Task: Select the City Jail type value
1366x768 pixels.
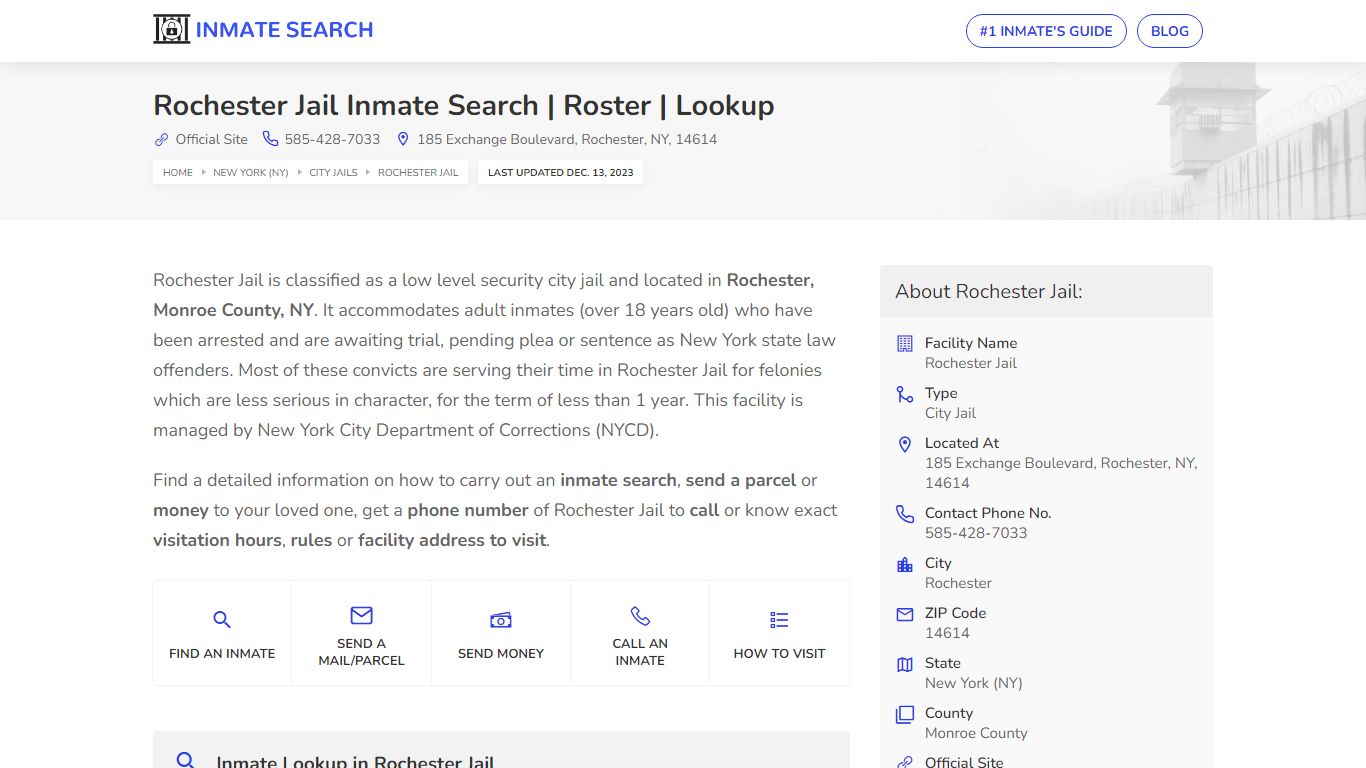Action: [950, 413]
